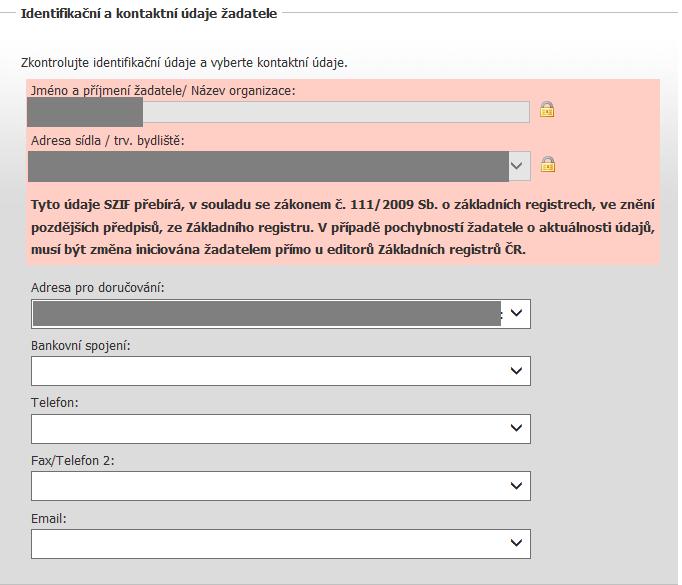Screen dimensions: 682x585
Task: Expand the Email dropdown
Action: coord(281,543)
